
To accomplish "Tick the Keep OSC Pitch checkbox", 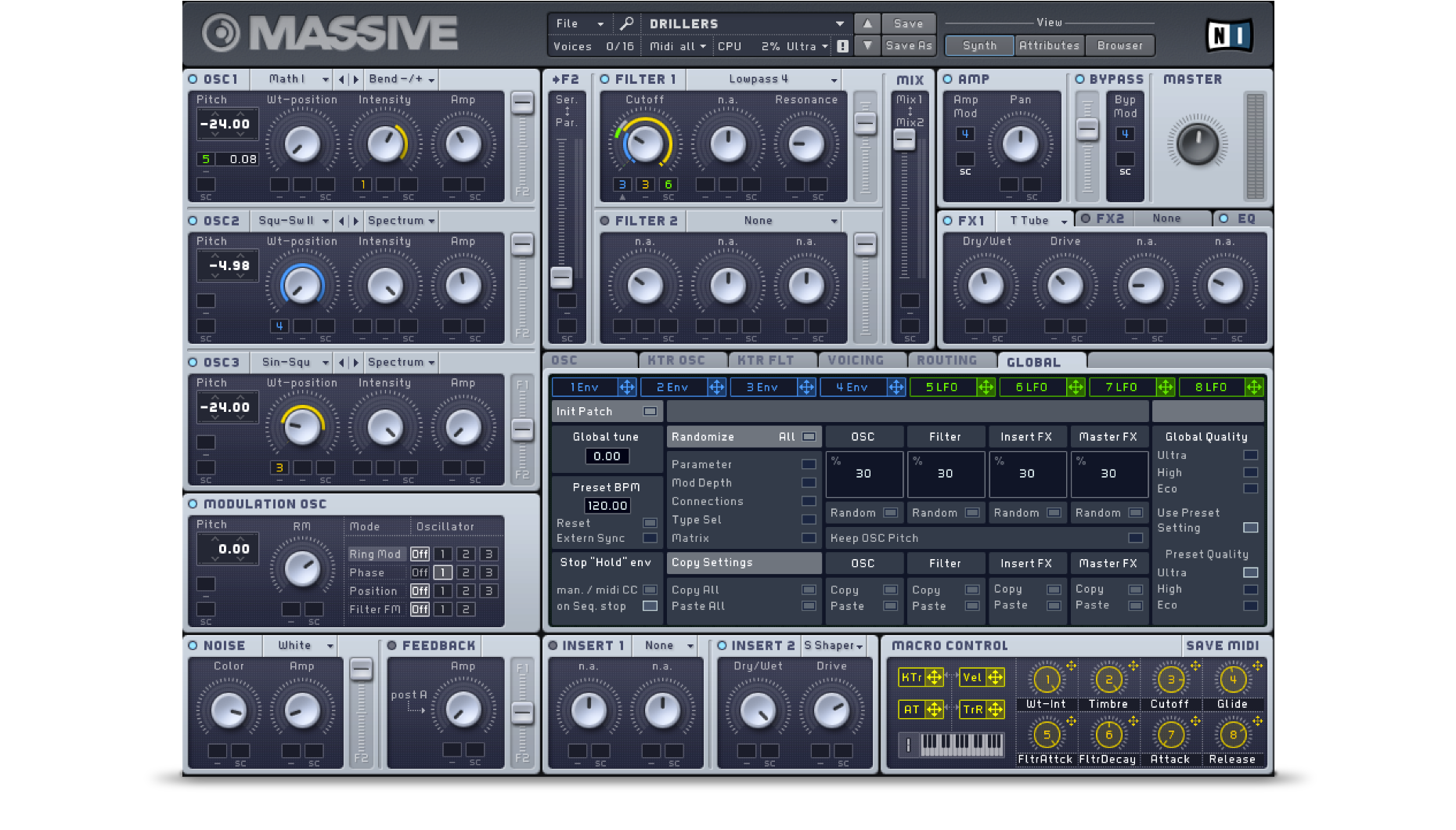I will (1135, 538).
